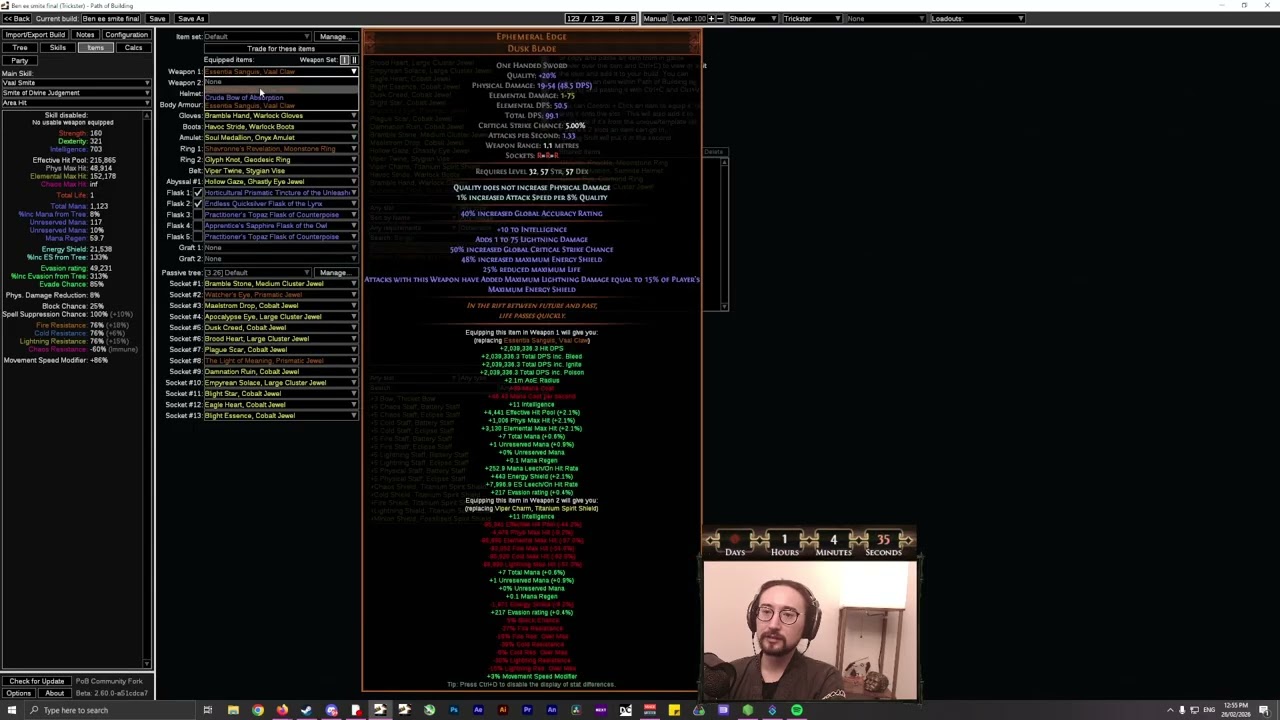
Task: Open Spotify from the taskbar
Action: coord(797,710)
